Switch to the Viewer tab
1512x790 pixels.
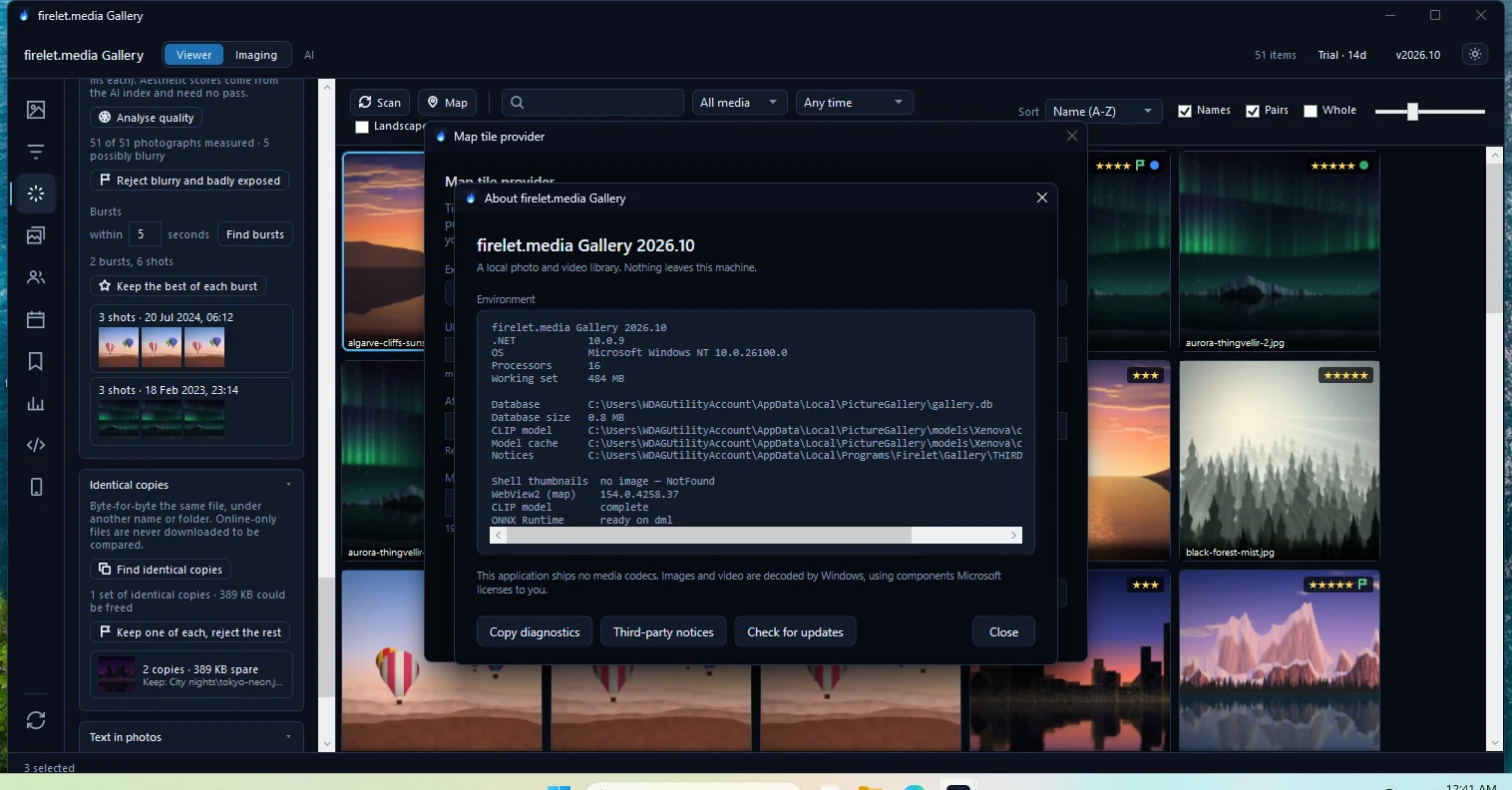193,55
